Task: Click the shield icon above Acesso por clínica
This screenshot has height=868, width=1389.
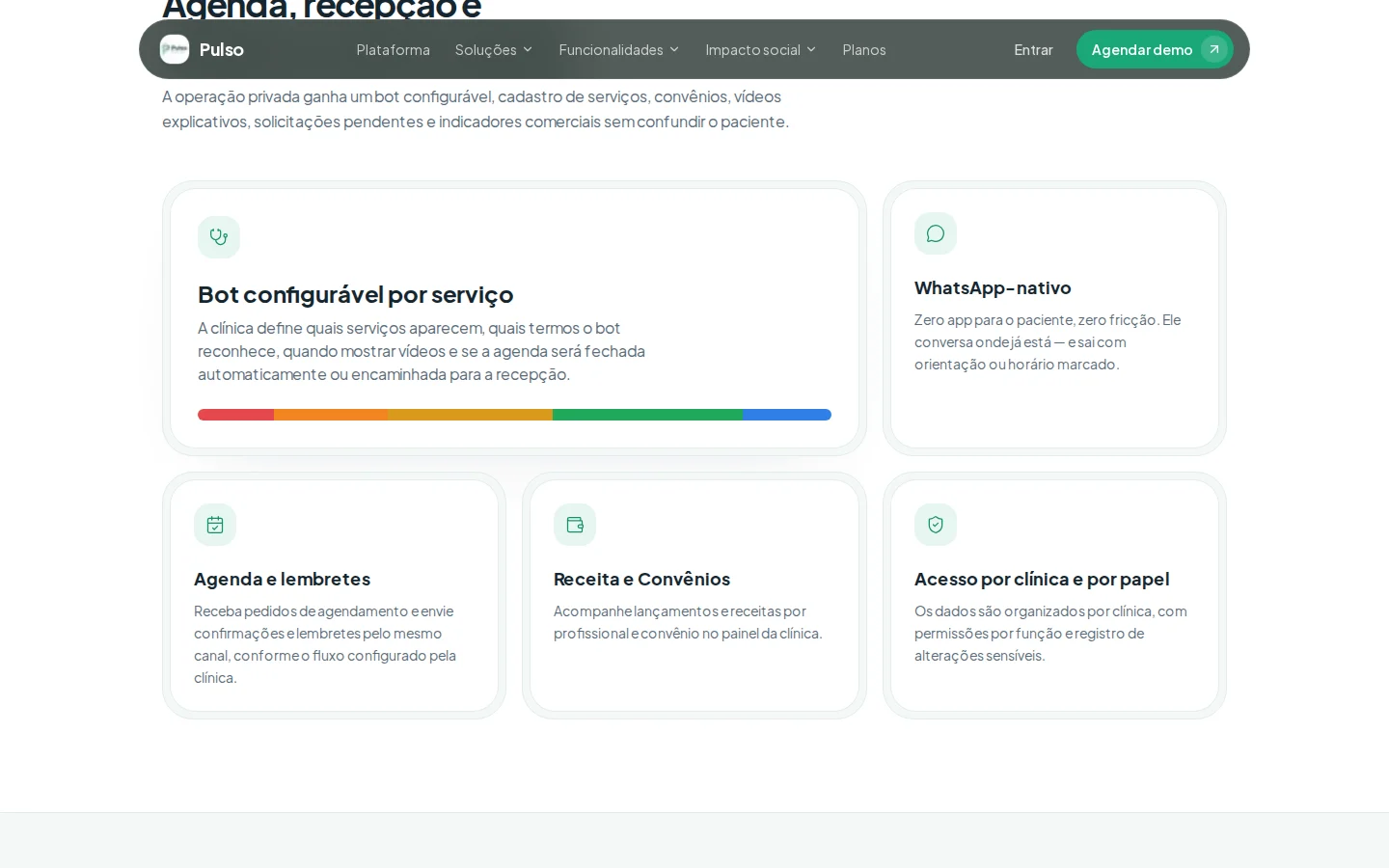Action: pos(936,525)
